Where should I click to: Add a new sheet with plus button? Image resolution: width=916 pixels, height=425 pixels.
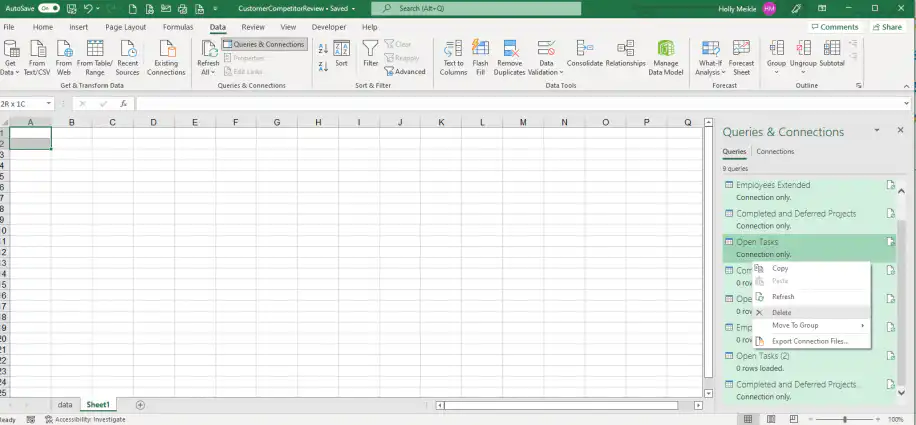click(140, 405)
